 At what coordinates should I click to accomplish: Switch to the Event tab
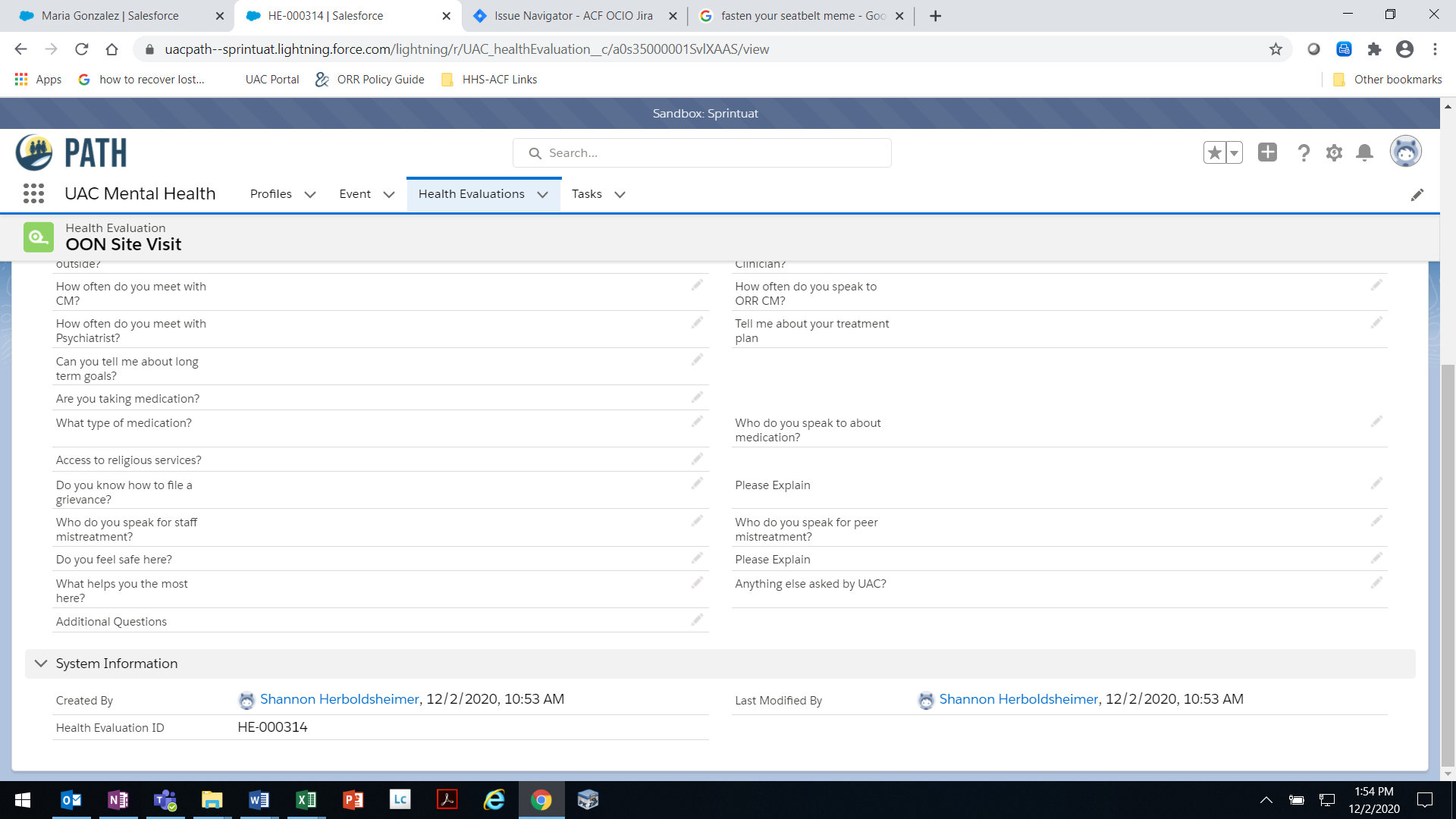coord(355,194)
